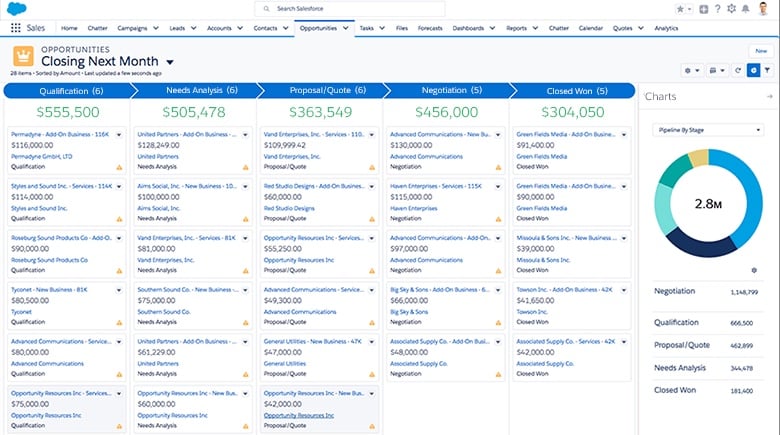Open the notifications bell
This screenshot has width=780, height=435.
tap(745, 9)
